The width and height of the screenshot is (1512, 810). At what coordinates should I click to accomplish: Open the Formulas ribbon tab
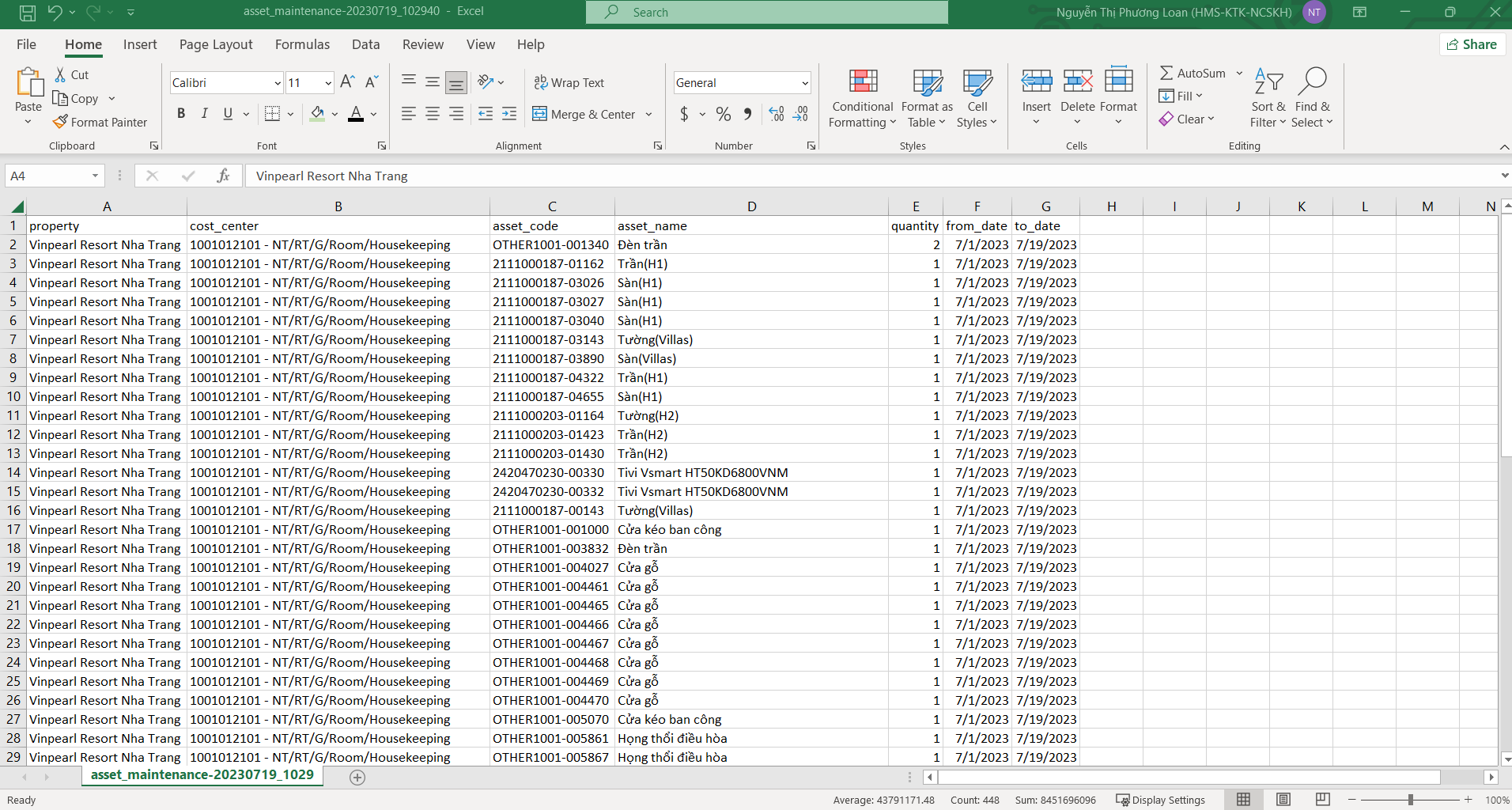point(302,44)
